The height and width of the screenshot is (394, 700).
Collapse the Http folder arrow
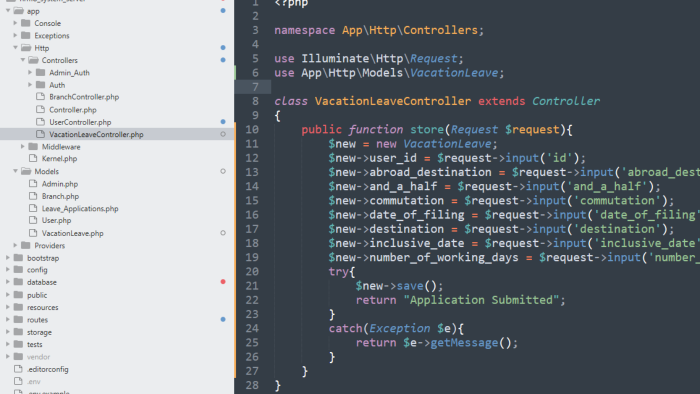[x=15, y=48]
